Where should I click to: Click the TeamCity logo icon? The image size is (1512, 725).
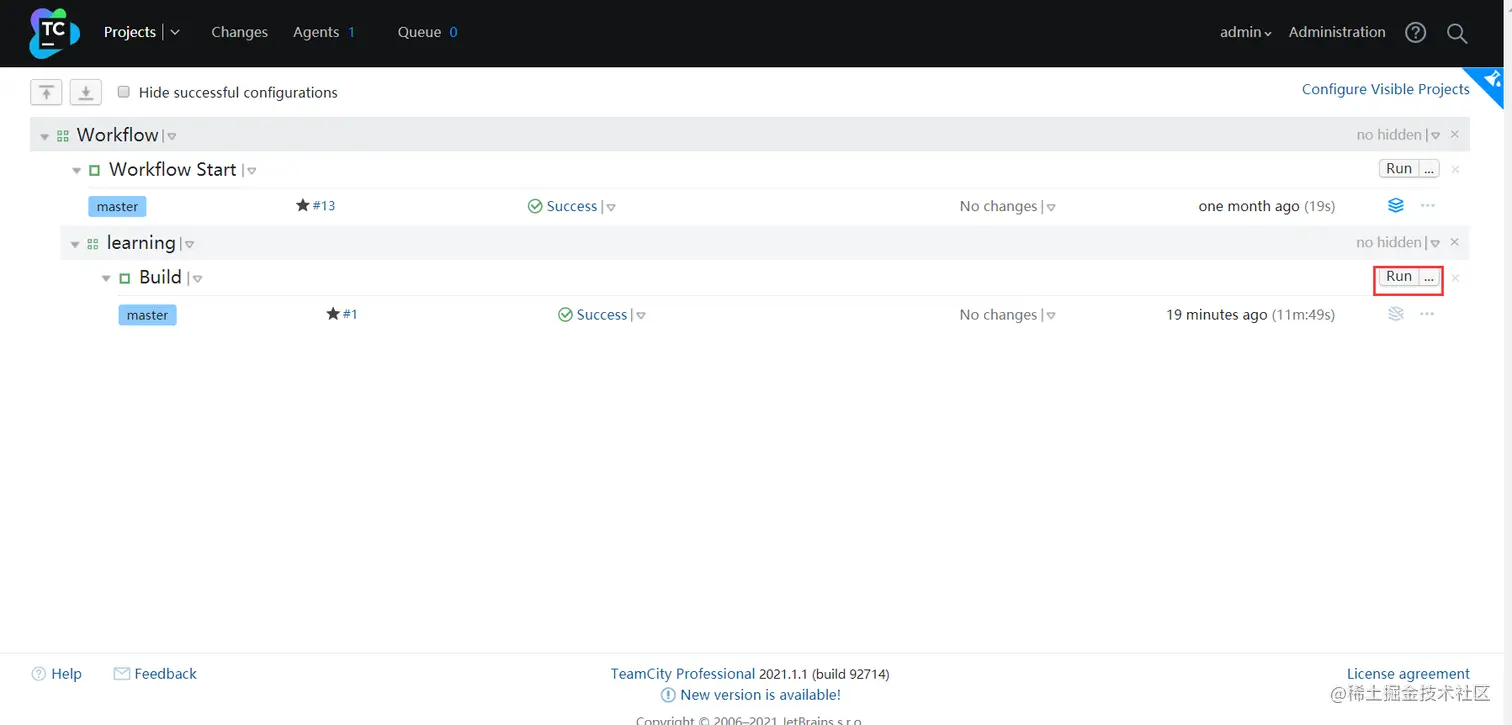pyautogui.click(x=54, y=33)
